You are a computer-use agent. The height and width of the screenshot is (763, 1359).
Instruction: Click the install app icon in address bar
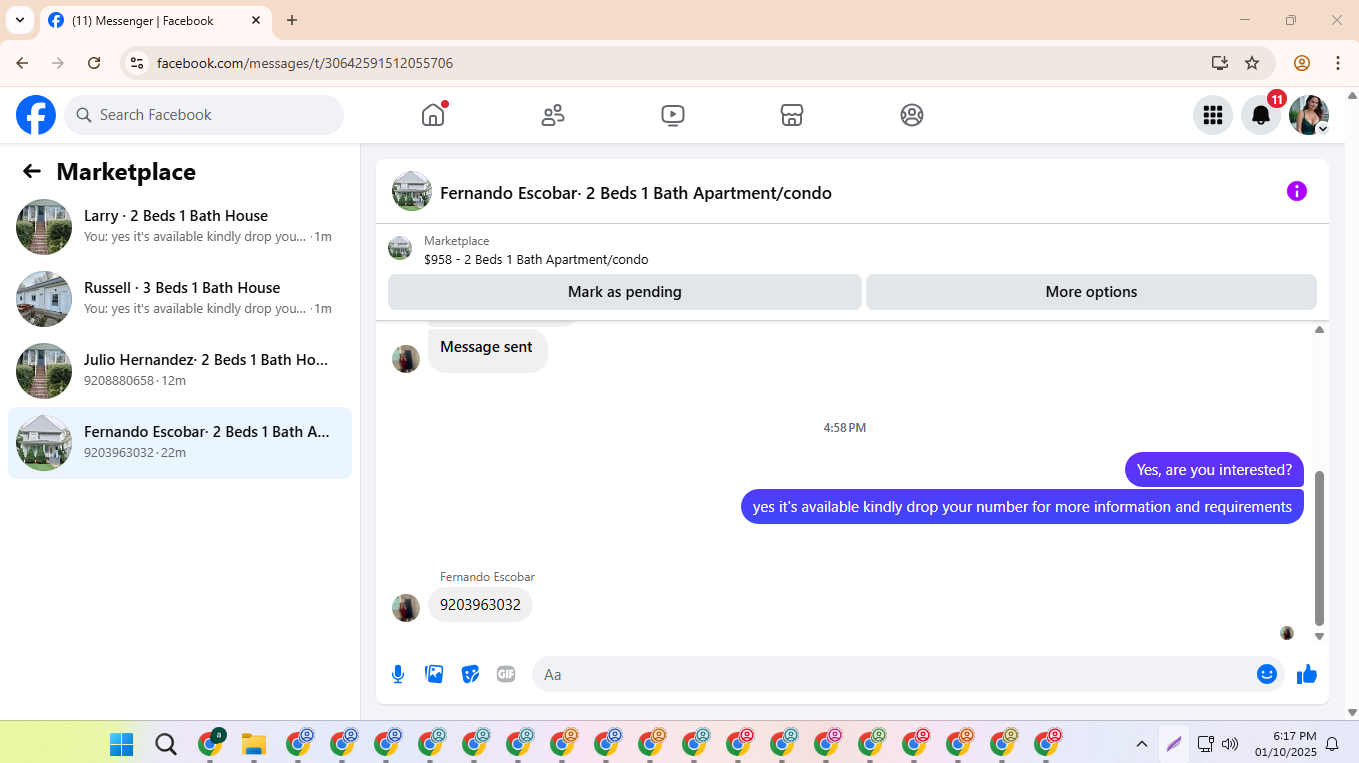1220,63
